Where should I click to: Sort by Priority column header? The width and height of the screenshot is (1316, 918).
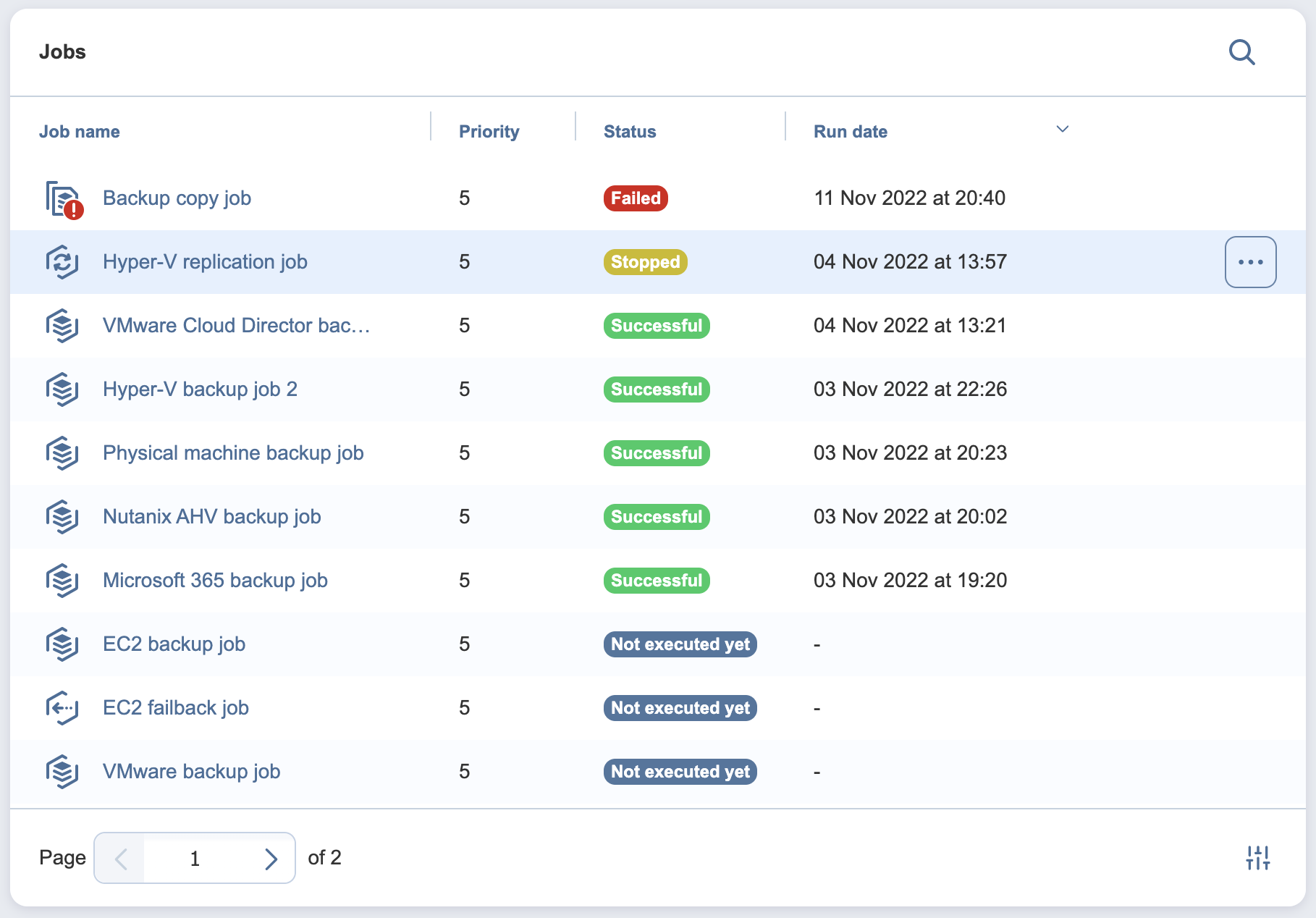point(489,132)
